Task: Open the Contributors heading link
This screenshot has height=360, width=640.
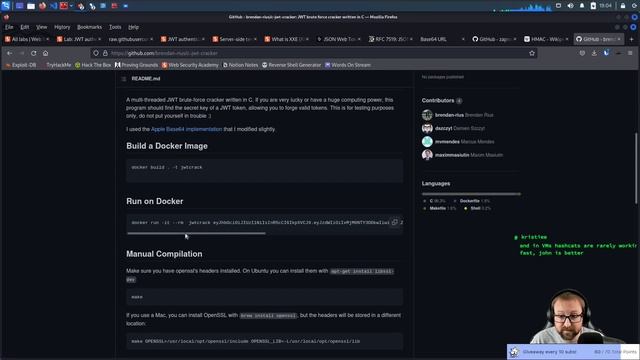Action: coord(438,100)
